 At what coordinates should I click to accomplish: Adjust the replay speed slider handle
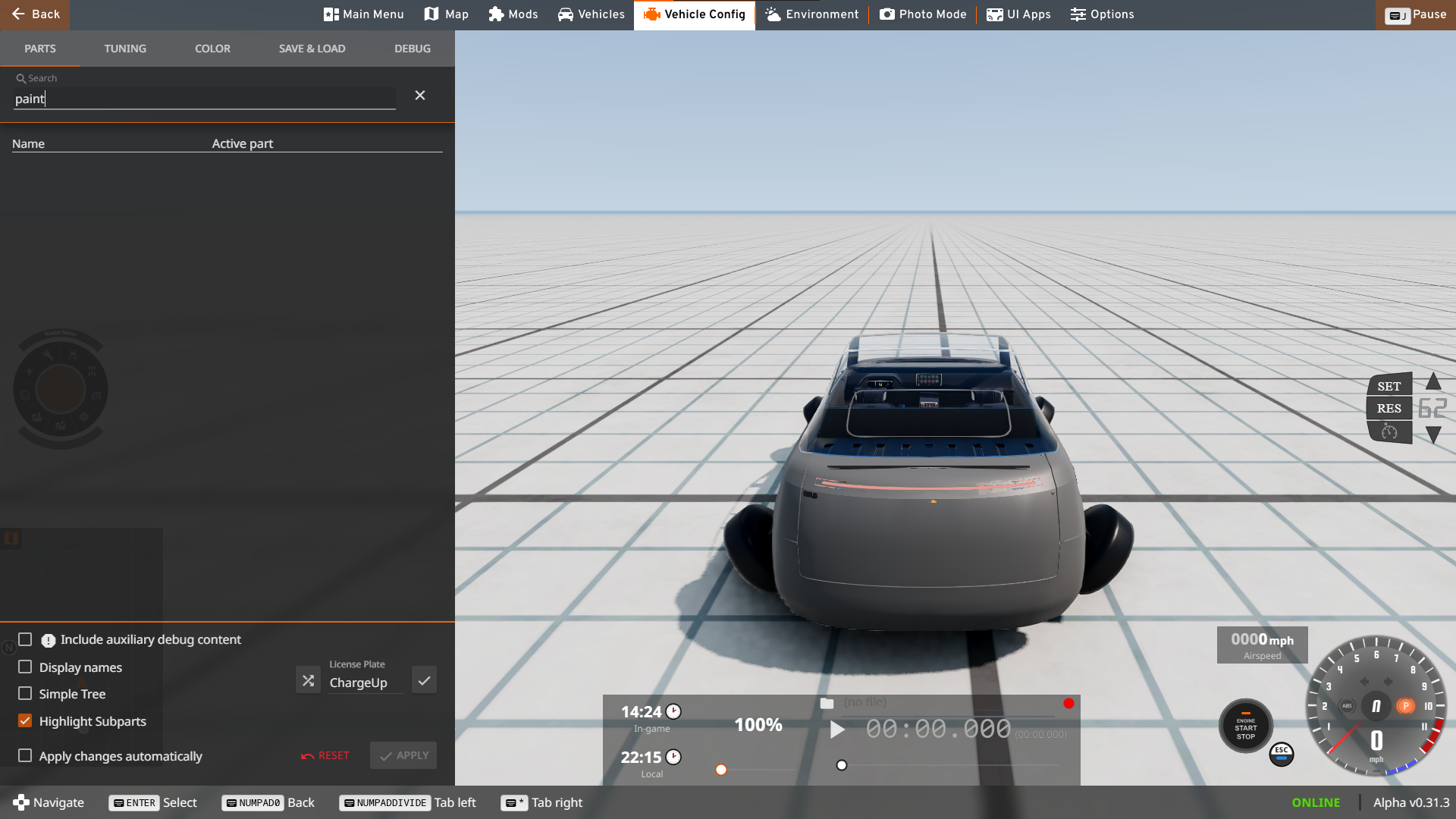tap(721, 770)
